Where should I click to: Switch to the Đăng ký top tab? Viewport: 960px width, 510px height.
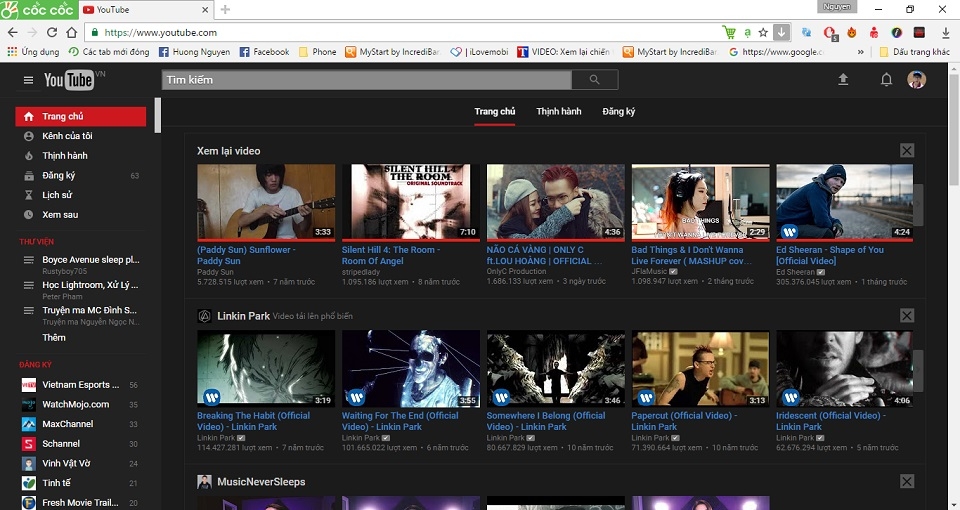(x=618, y=111)
